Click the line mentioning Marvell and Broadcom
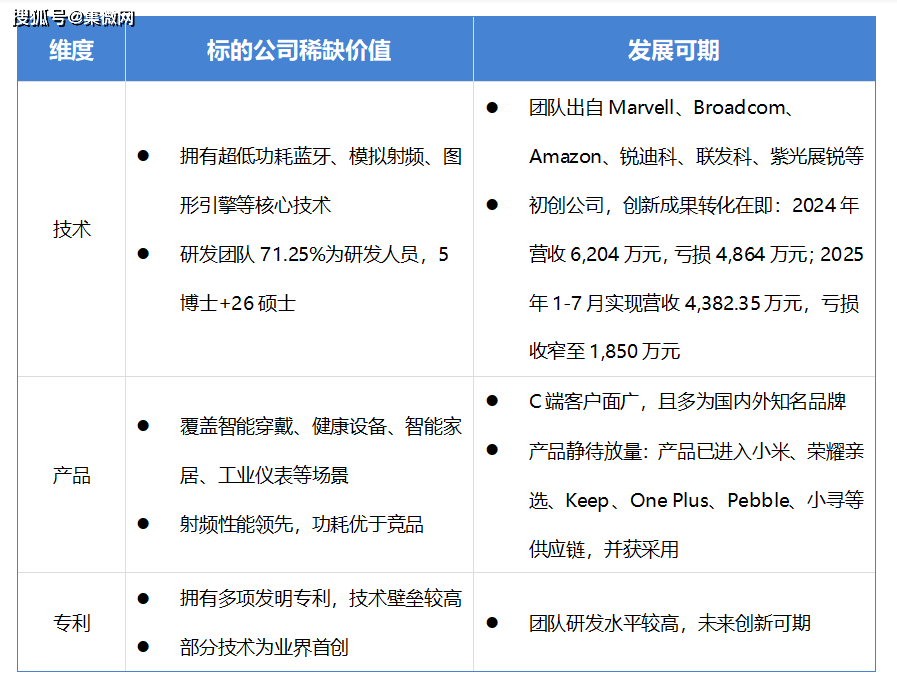Viewport: 897px width, 684px height. 660,108
